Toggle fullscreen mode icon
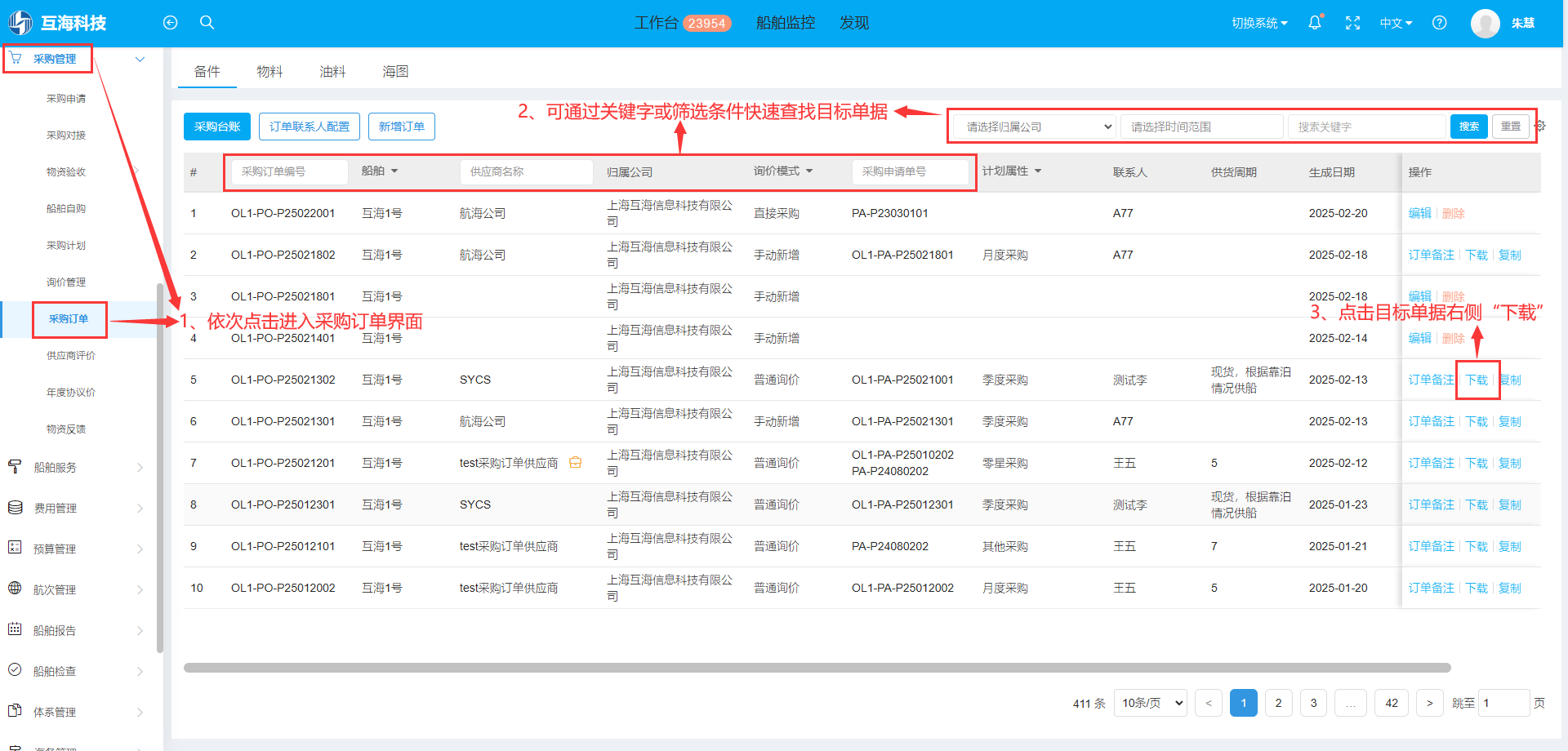 click(1353, 23)
